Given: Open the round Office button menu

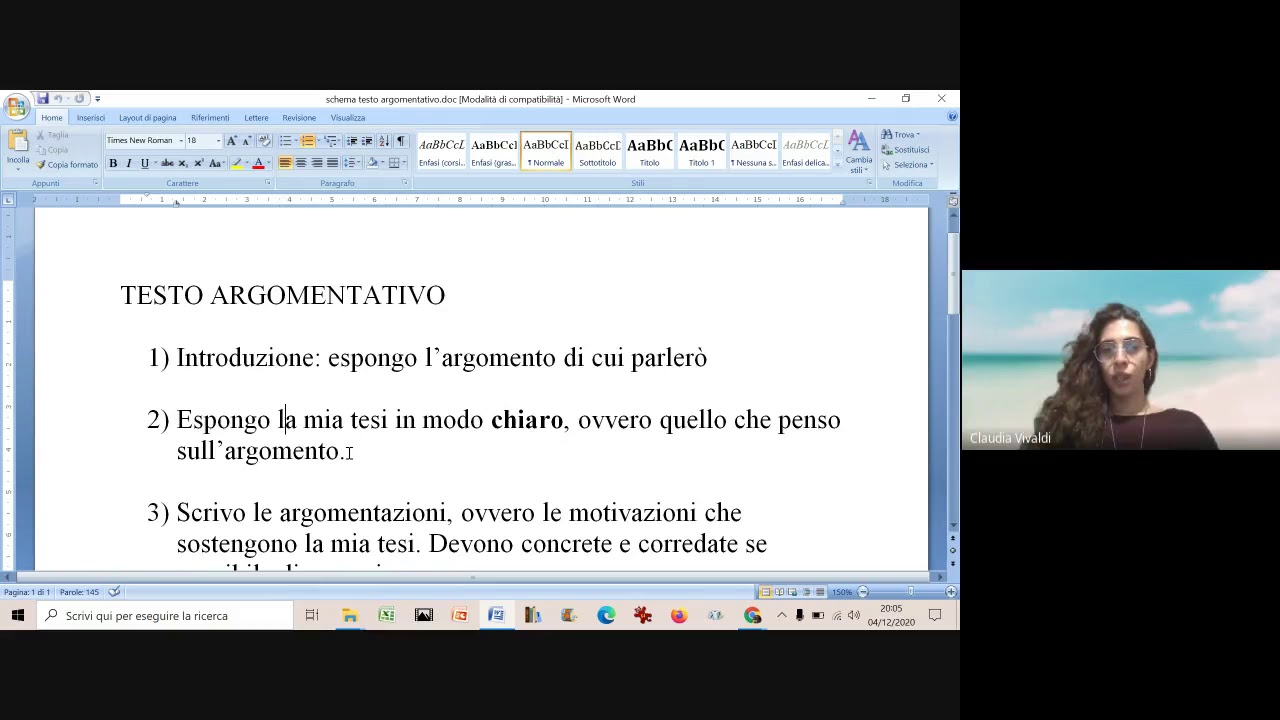Looking at the screenshot, I should pos(16,106).
